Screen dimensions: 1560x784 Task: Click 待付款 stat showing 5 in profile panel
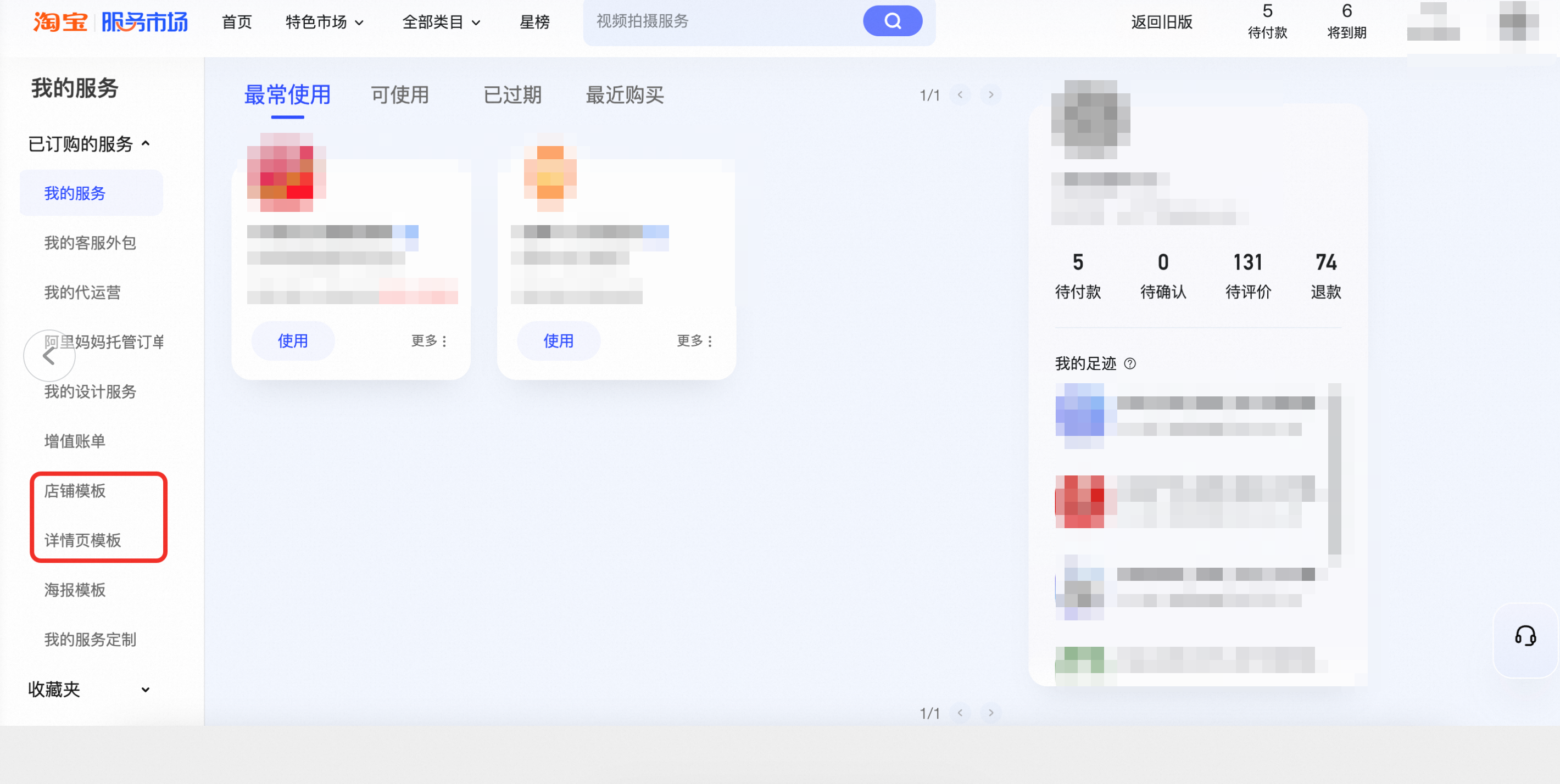click(x=1077, y=276)
